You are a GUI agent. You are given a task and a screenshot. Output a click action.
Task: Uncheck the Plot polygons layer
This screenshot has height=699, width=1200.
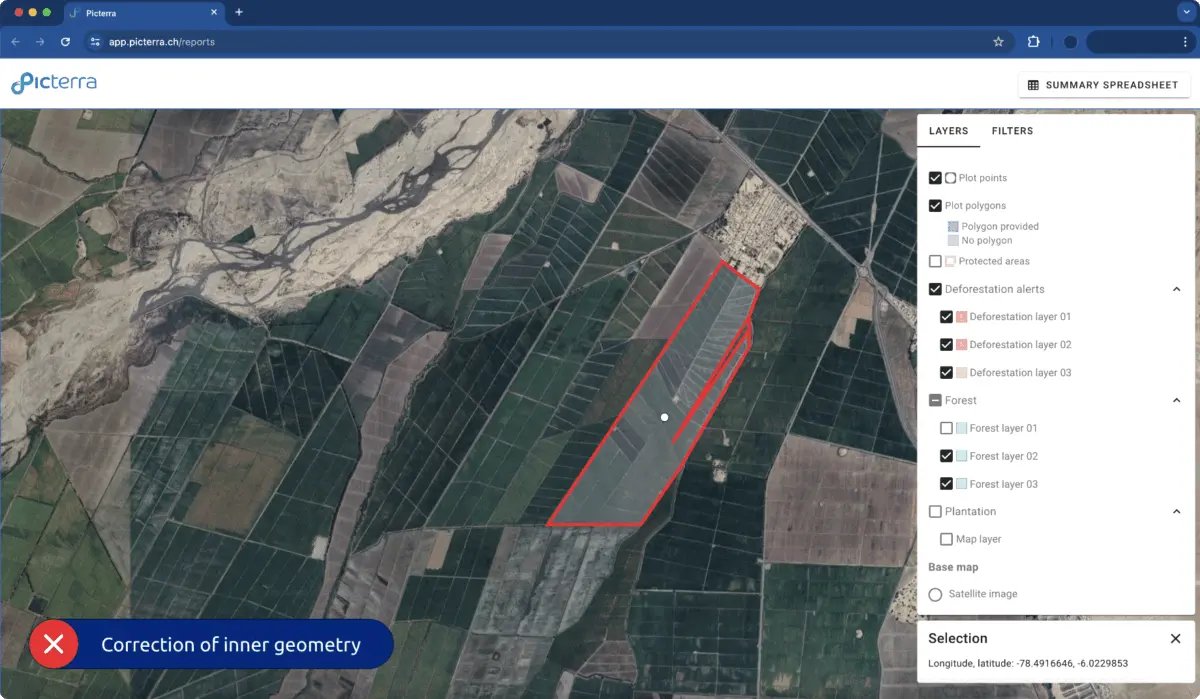[935, 206]
